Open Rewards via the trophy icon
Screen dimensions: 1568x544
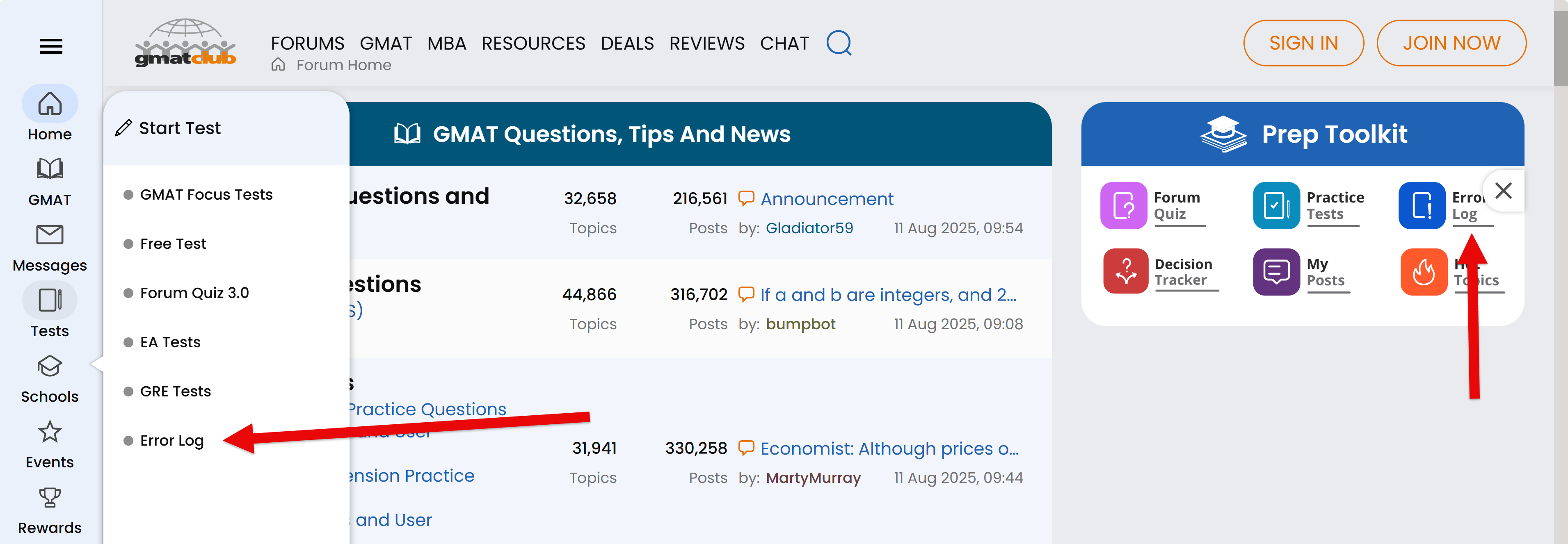pos(50,498)
